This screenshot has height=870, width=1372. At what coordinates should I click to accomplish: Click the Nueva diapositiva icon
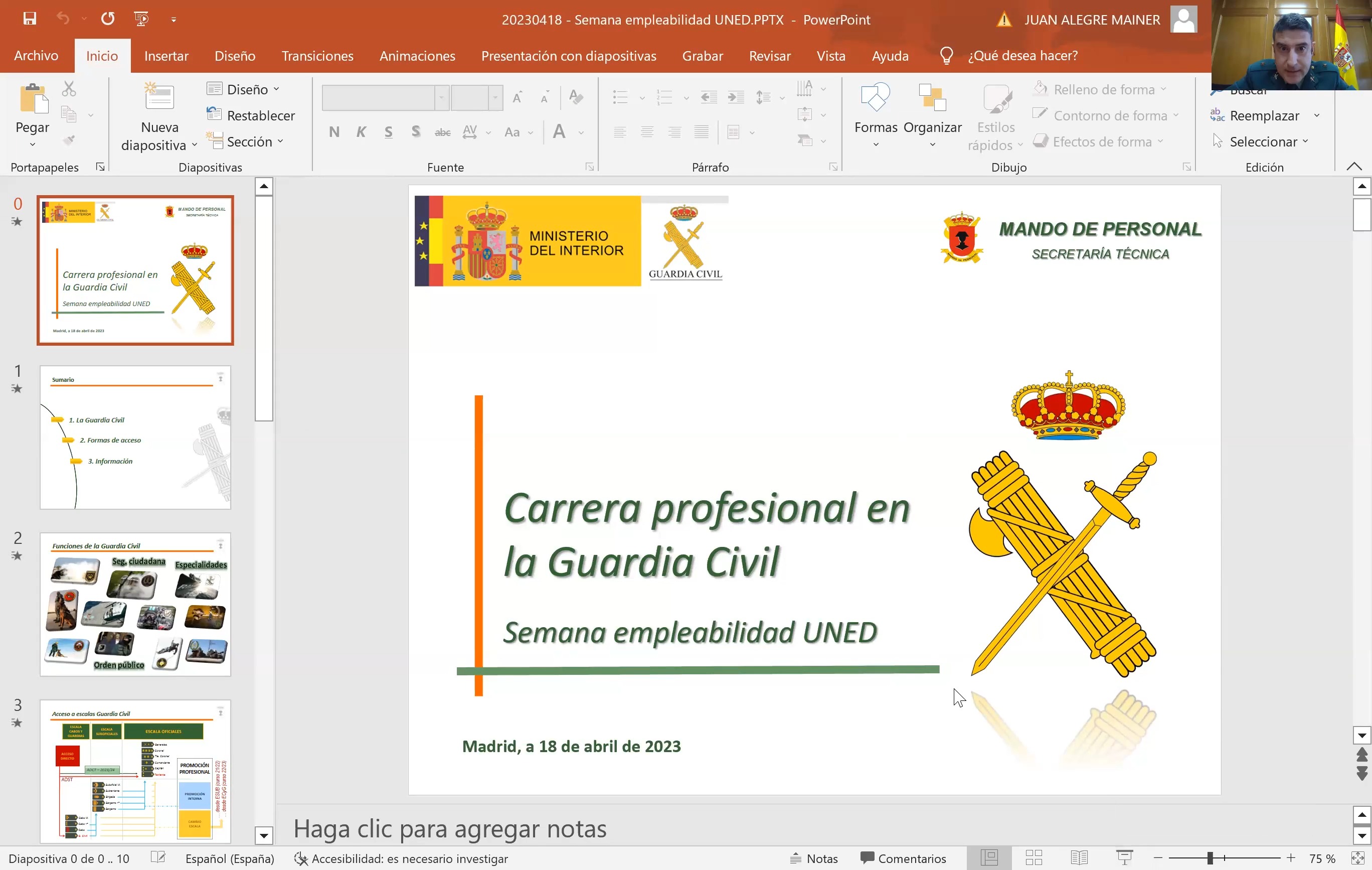159,96
